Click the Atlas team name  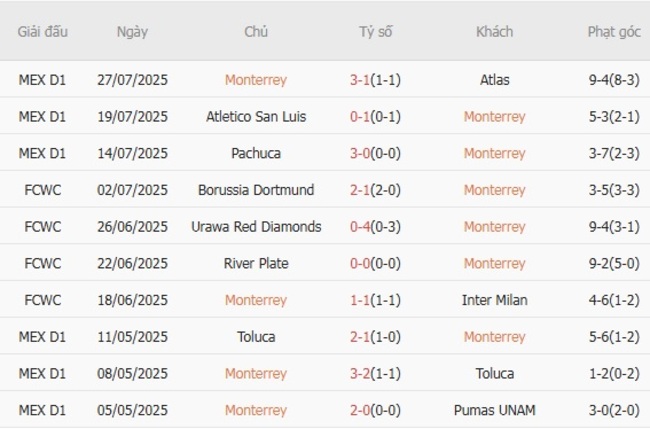point(494,80)
